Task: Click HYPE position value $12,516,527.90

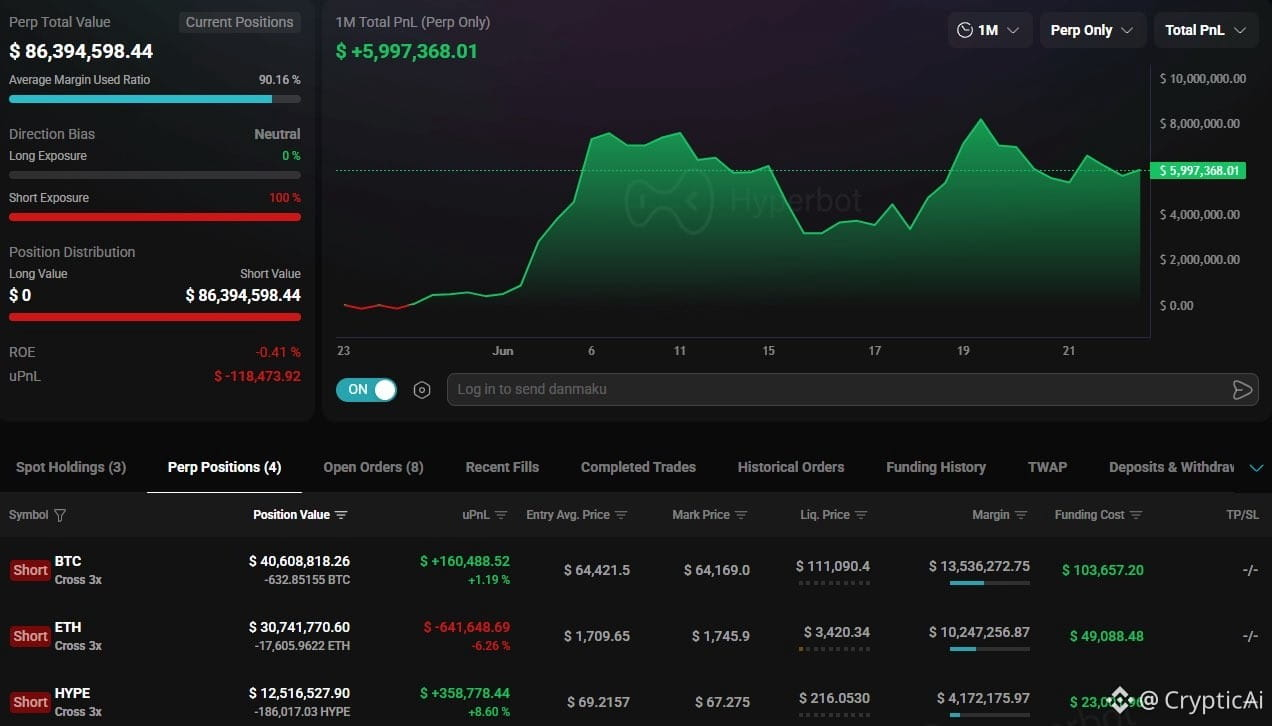Action: point(299,693)
